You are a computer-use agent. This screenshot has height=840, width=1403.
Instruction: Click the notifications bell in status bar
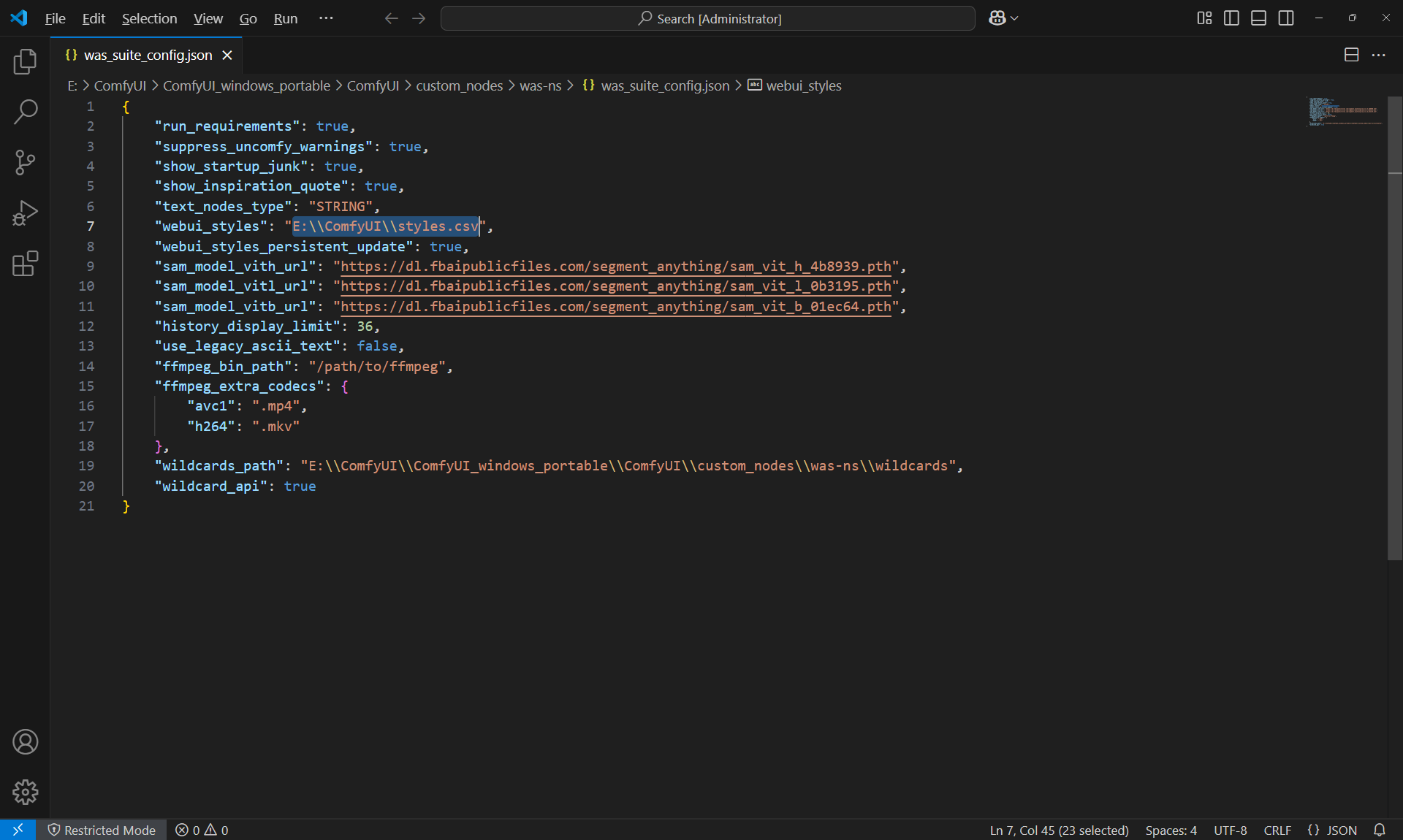(1380, 831)
